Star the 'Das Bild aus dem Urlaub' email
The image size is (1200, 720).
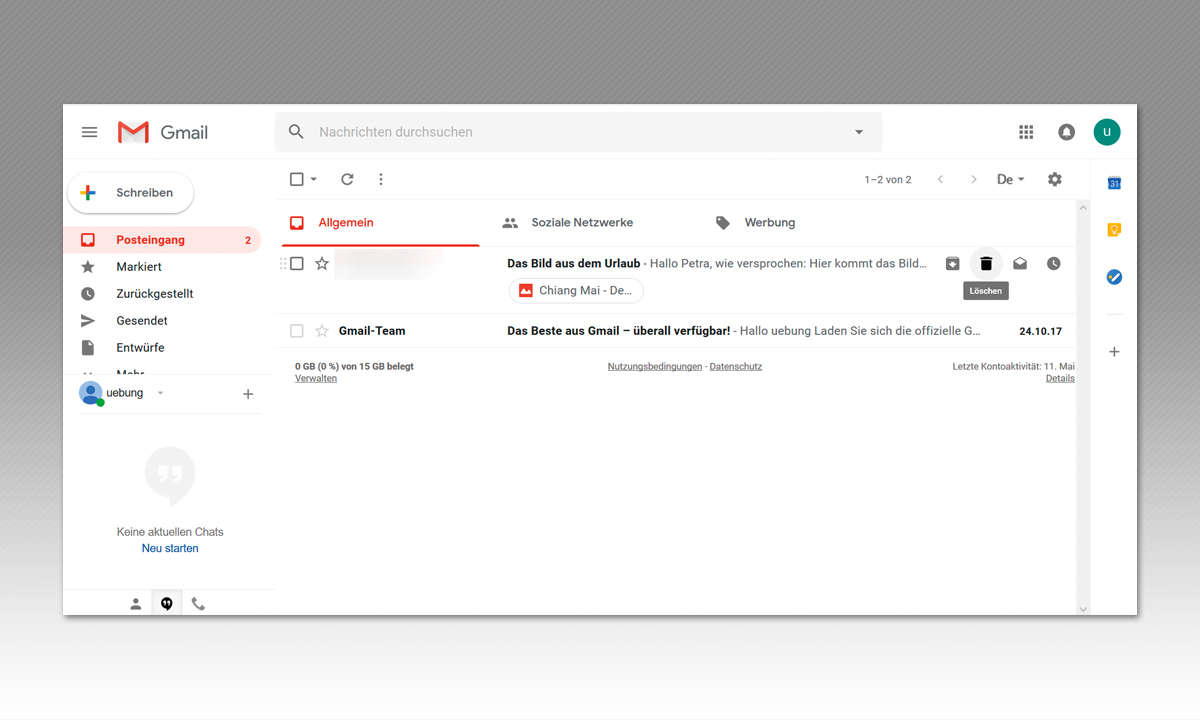pyautogui.click(x=322, y=264)
